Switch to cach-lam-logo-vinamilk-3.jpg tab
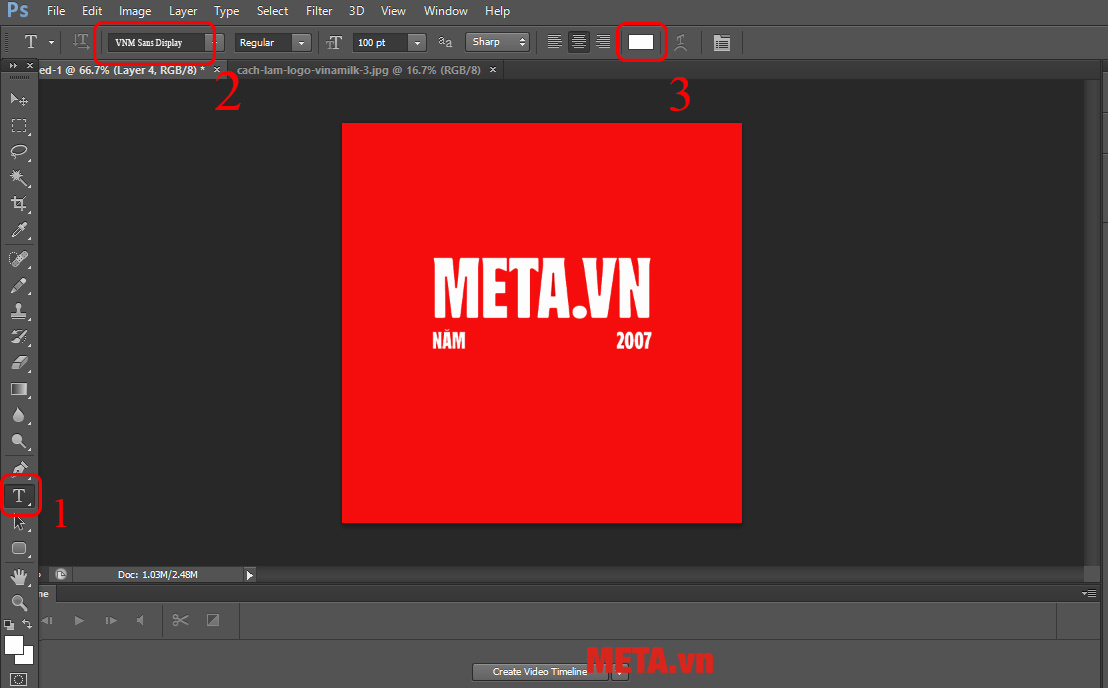Viewport: 1108px width, 688px height. point(358,70)
